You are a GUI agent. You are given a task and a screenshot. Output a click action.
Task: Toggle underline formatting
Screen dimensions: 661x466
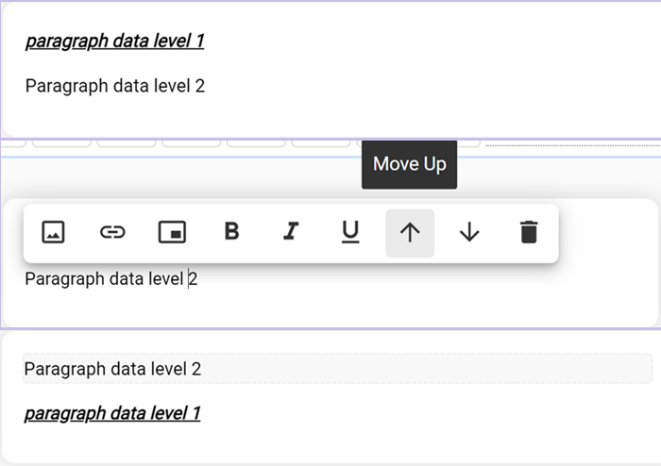350,232
